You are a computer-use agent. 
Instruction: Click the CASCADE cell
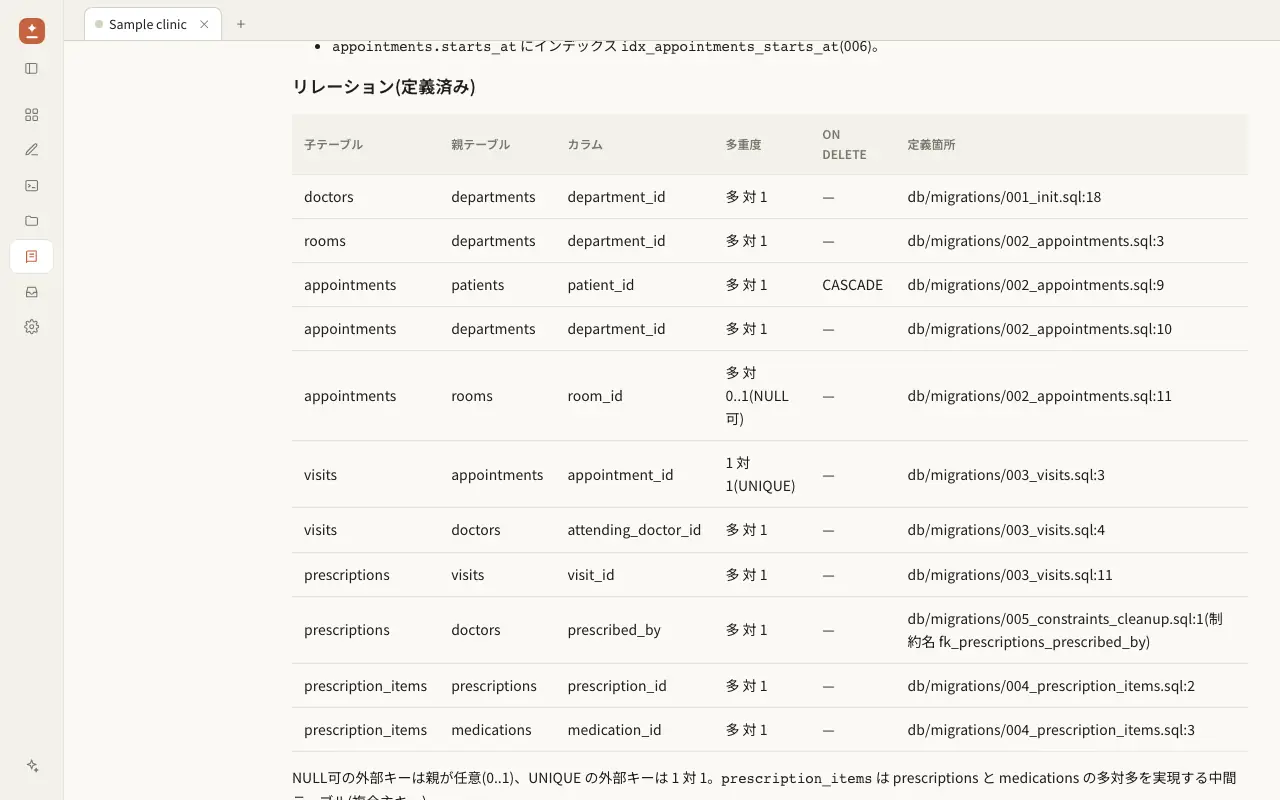pos(852,285)
